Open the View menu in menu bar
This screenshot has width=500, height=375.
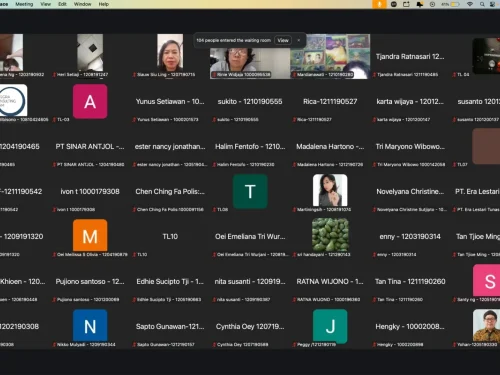(x=45, y=4)
